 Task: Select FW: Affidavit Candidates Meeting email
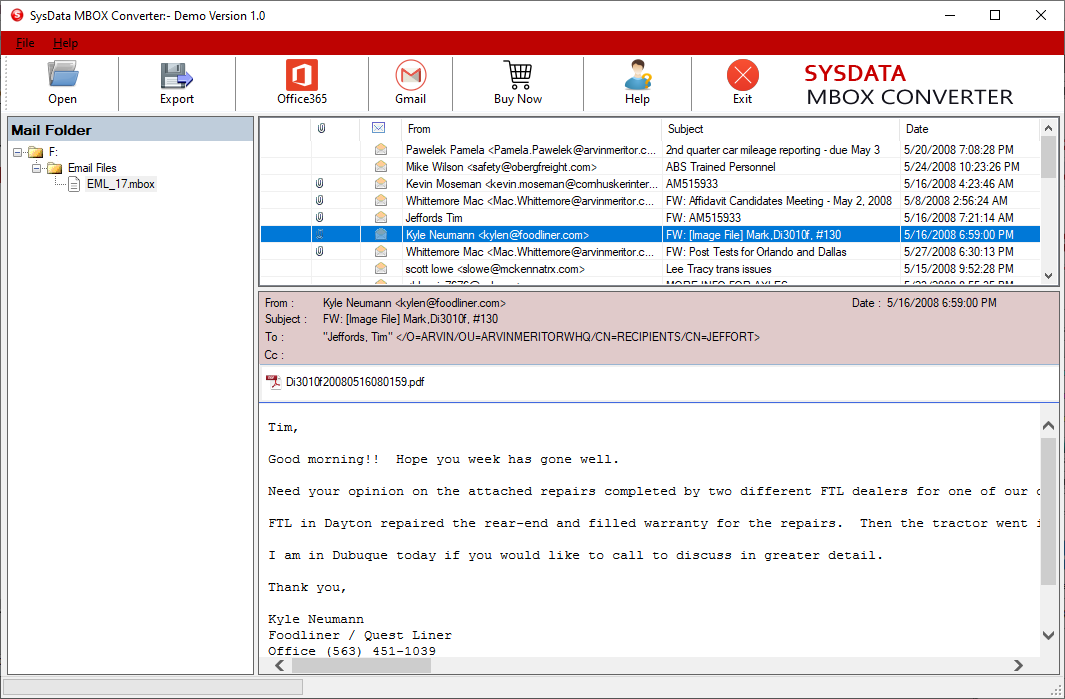(x=650, y=200)
